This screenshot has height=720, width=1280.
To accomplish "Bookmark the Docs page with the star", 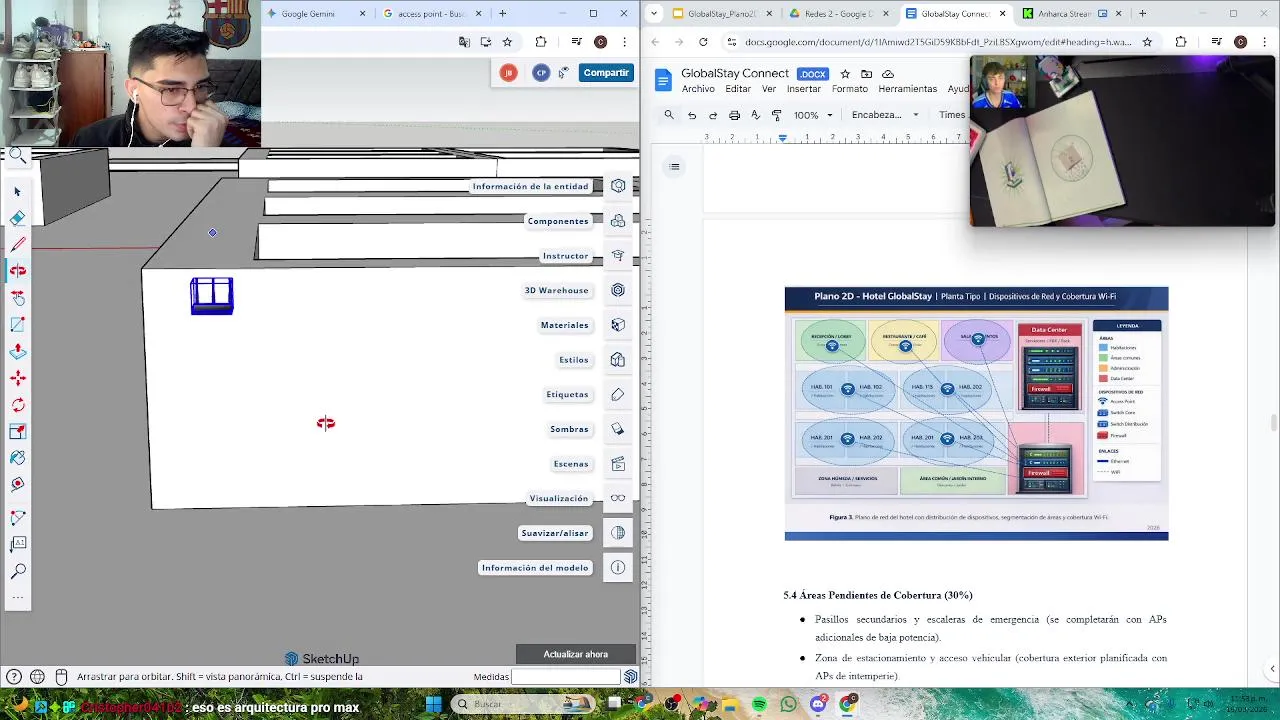I will point(1147,42).
